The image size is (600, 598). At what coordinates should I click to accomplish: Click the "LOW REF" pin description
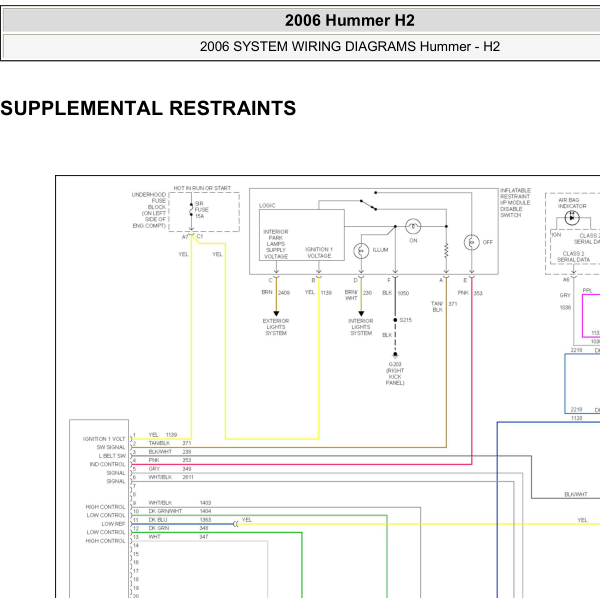[113, 524]
